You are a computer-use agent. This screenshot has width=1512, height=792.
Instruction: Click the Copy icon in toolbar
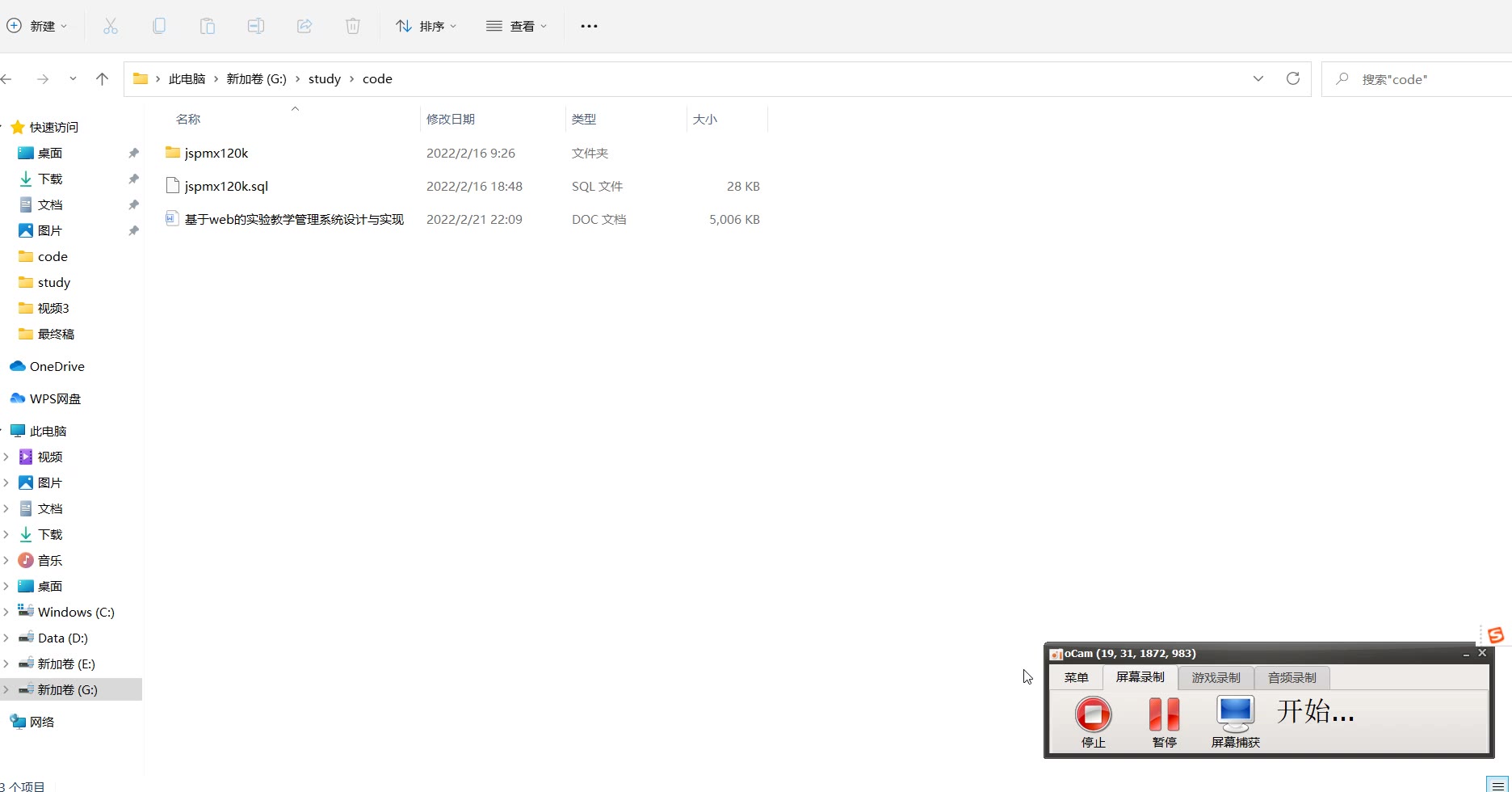click(159, 26)
